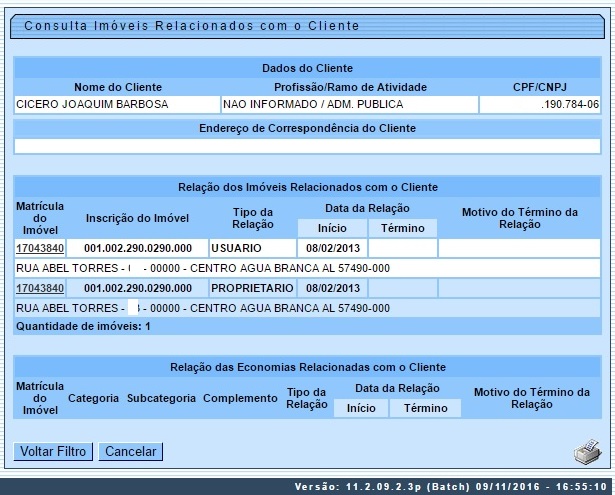The width and height of the screenshot is (615, 495).
Task: Click the address row below PROPRIETARIO entry
Action: 307,308
